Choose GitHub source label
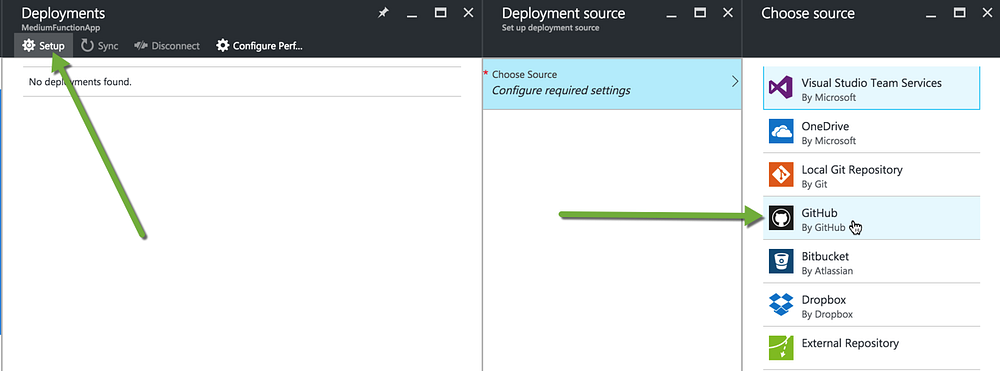The height and width of the screenshot is (371, 1000). (x=820, y=213)
